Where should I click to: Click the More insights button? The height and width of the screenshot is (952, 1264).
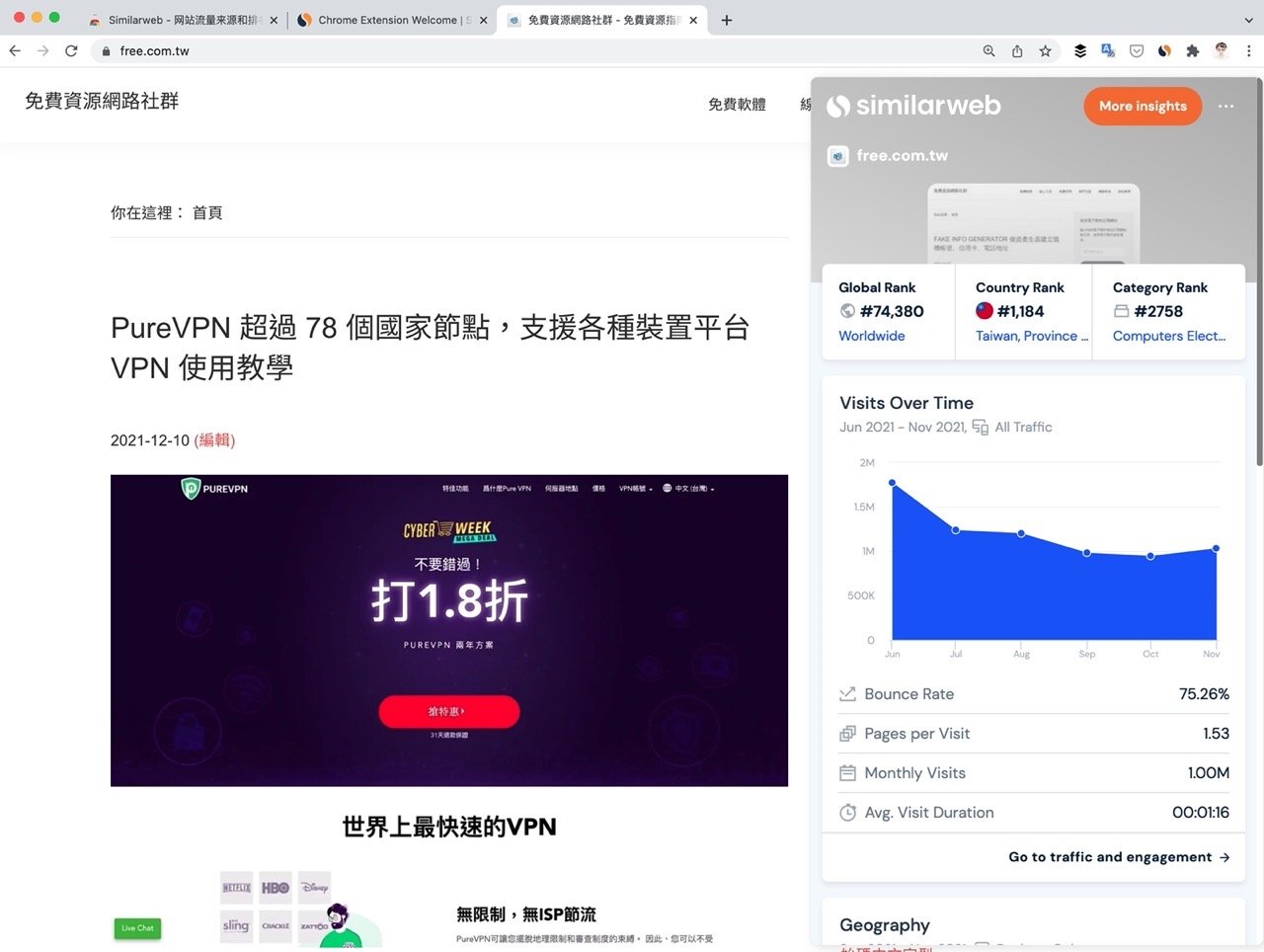click(x=1143, y=107)
